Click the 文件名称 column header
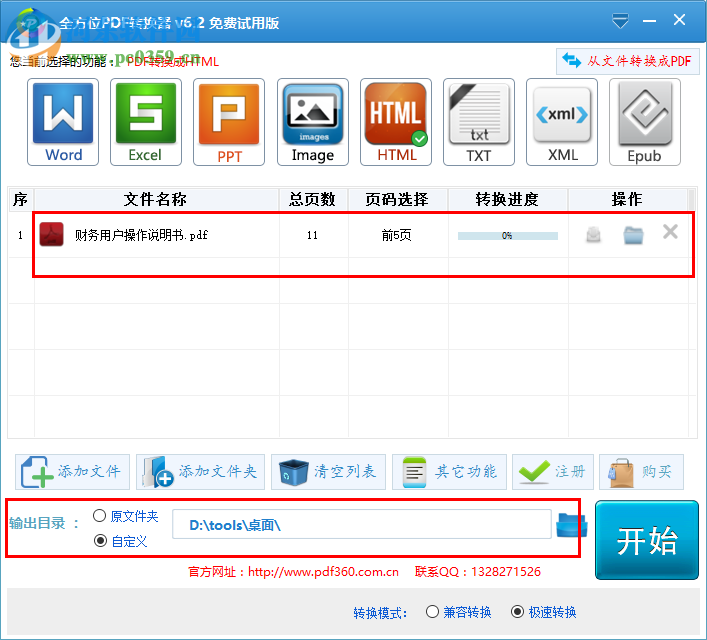This screenshot has height=640, width=707. tap(156, 199)
